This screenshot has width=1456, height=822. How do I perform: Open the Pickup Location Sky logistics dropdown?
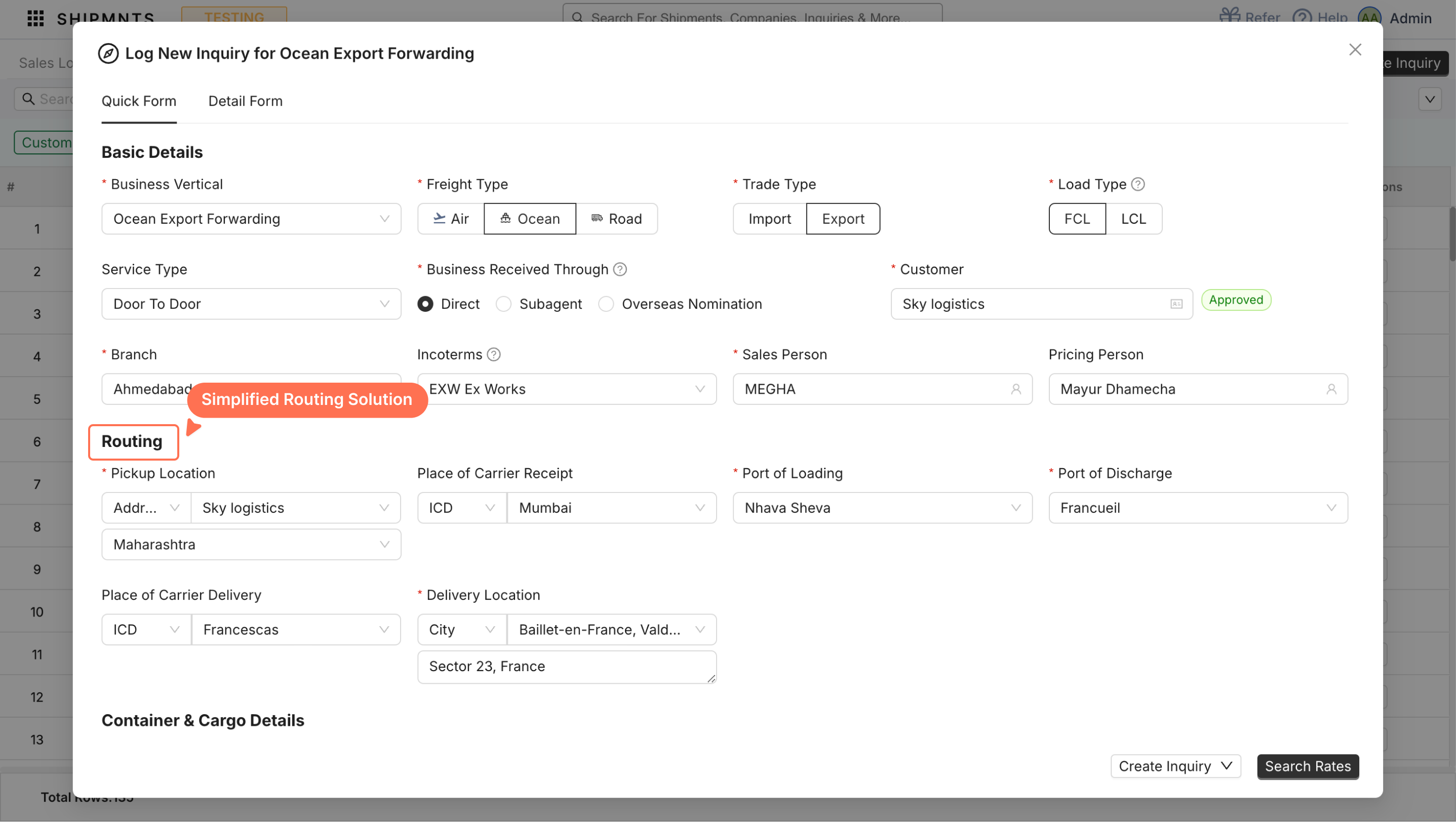(x=296, y=508)
